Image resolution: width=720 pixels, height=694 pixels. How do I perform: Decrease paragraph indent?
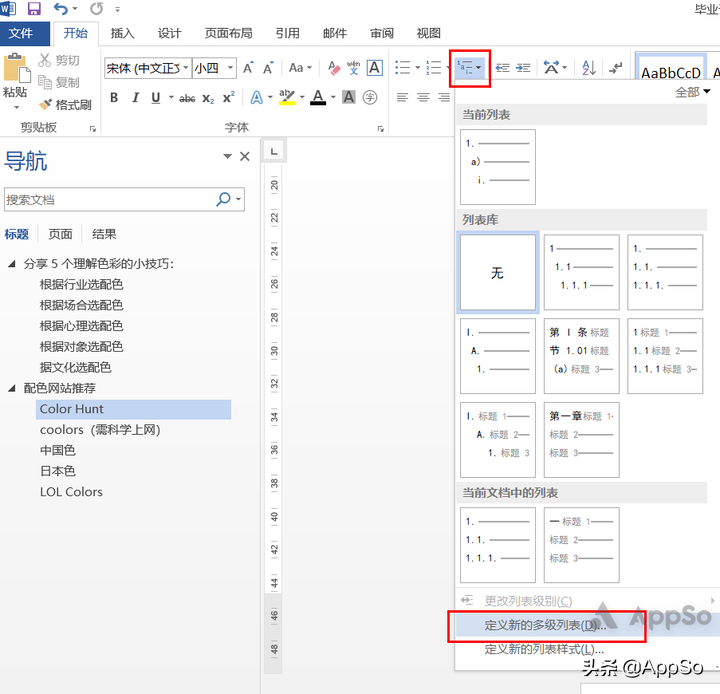tap(502, 68)
